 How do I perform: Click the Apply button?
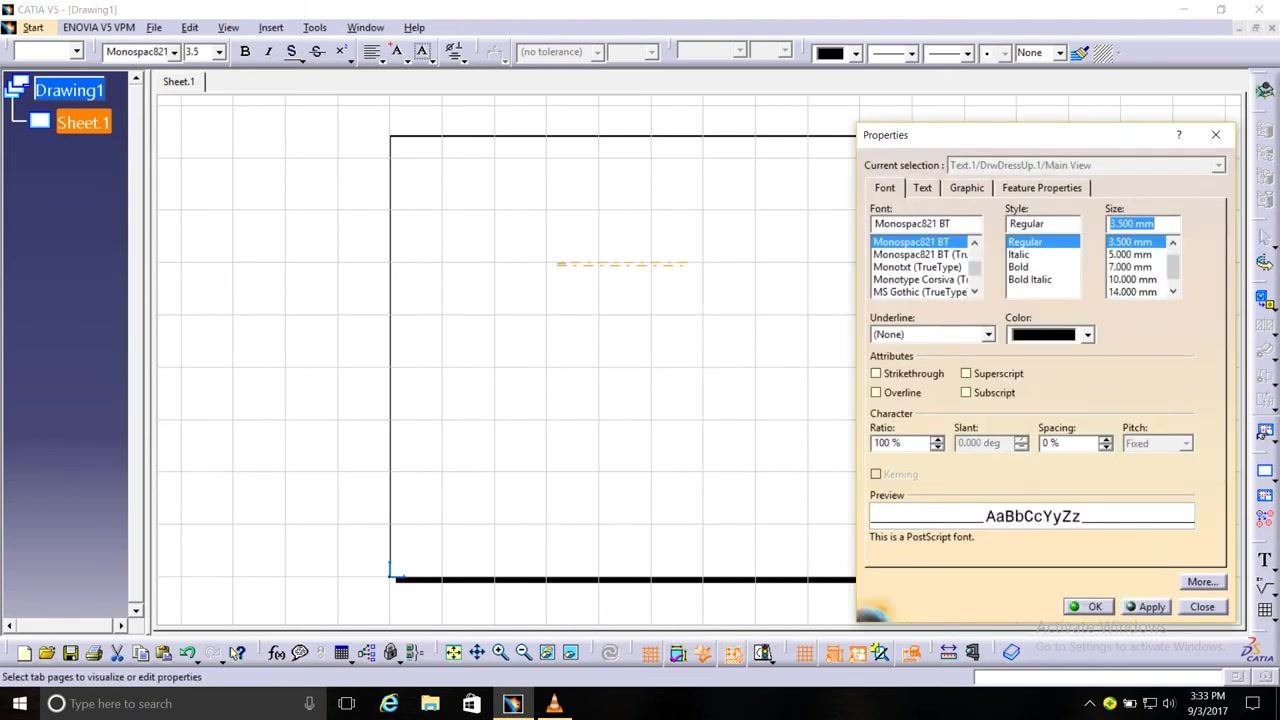tap(1145, 607)
